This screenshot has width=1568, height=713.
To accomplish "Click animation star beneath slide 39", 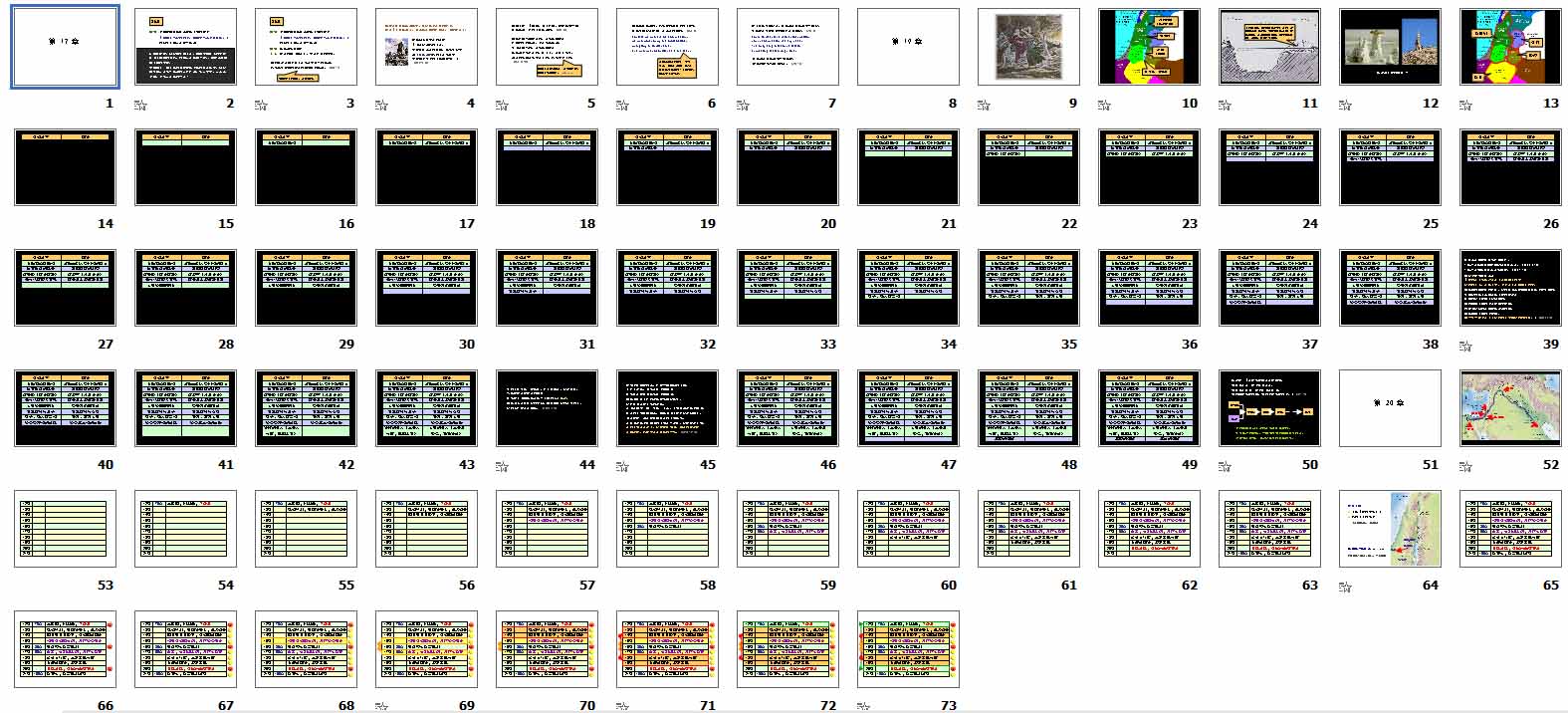I will point(1465,346).
